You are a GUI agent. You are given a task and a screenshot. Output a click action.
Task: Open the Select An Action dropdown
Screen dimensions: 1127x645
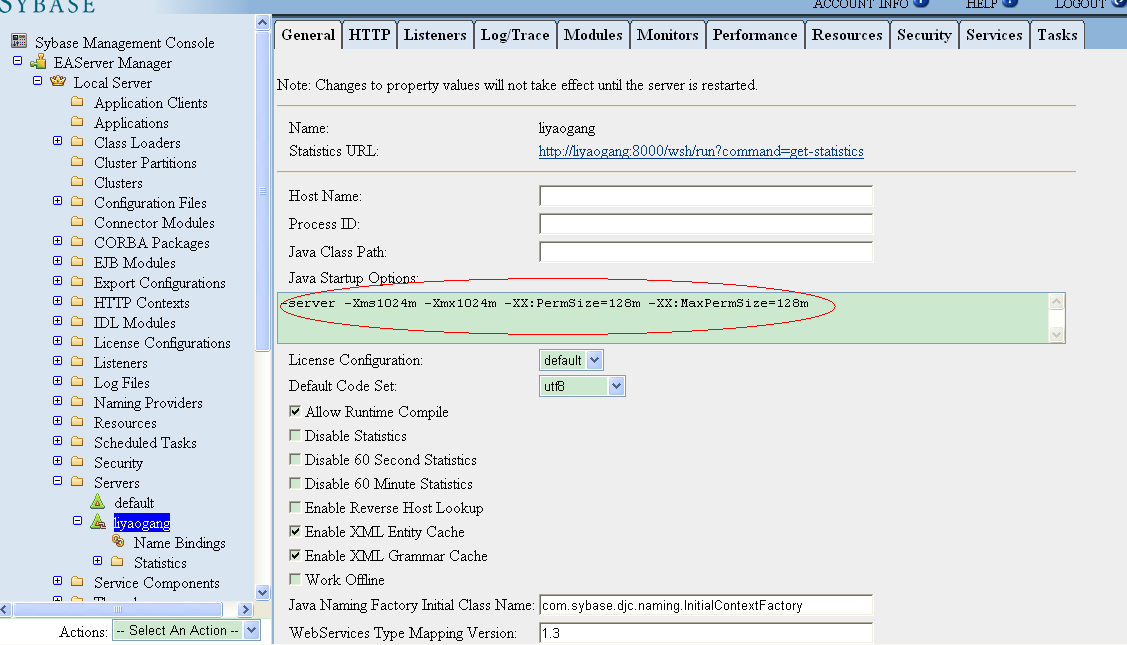click(x=185, y=631)
